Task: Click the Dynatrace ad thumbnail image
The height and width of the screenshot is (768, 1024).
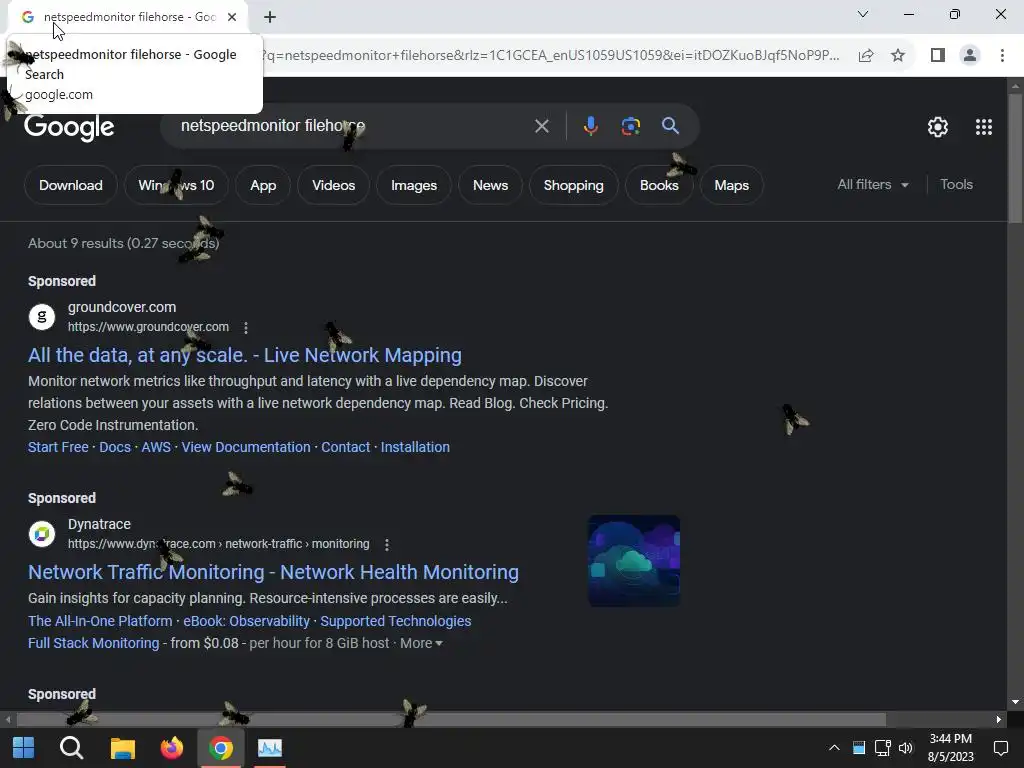Action: [634, 561]
